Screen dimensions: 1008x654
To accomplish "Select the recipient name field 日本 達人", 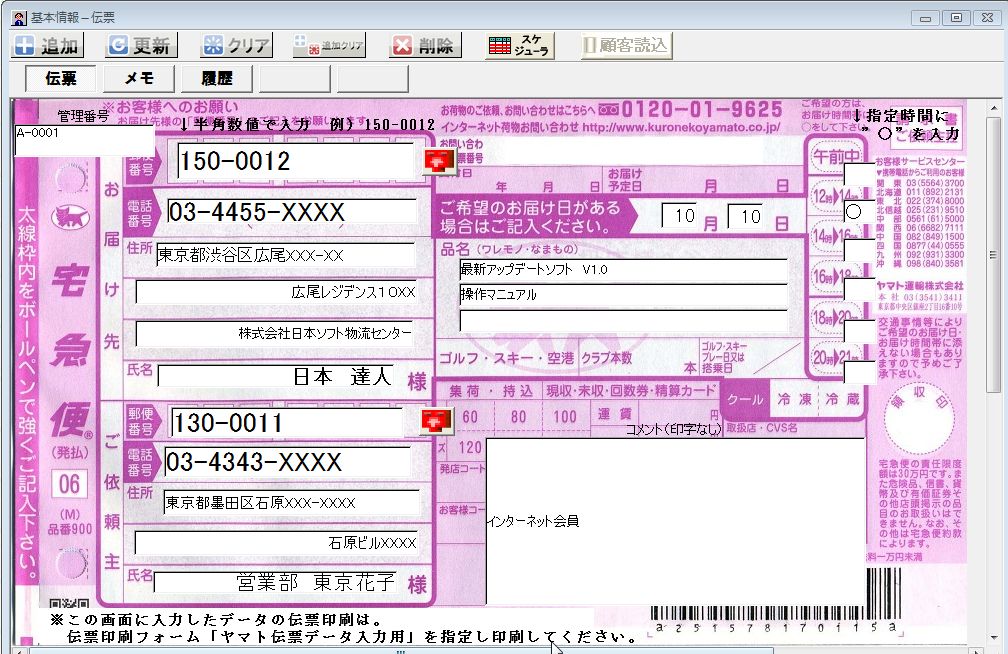I will (276, 376).
